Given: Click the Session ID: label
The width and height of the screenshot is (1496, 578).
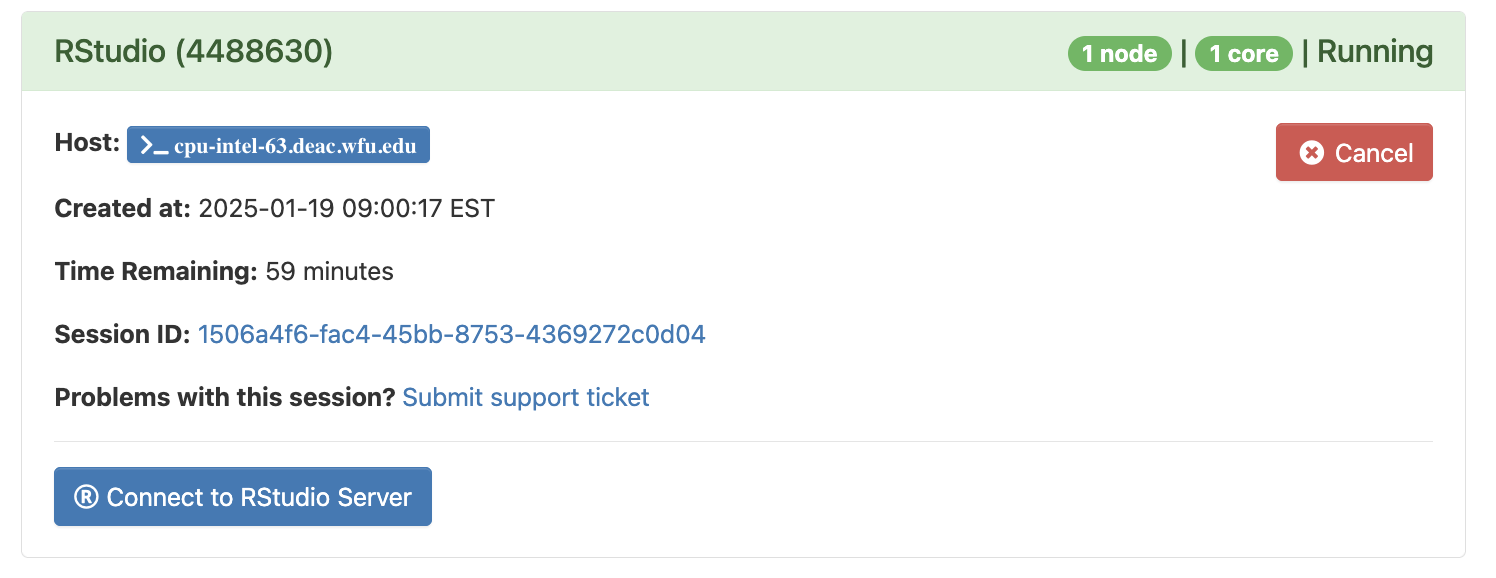Looking at the screenshot, I should pos(121,334).
